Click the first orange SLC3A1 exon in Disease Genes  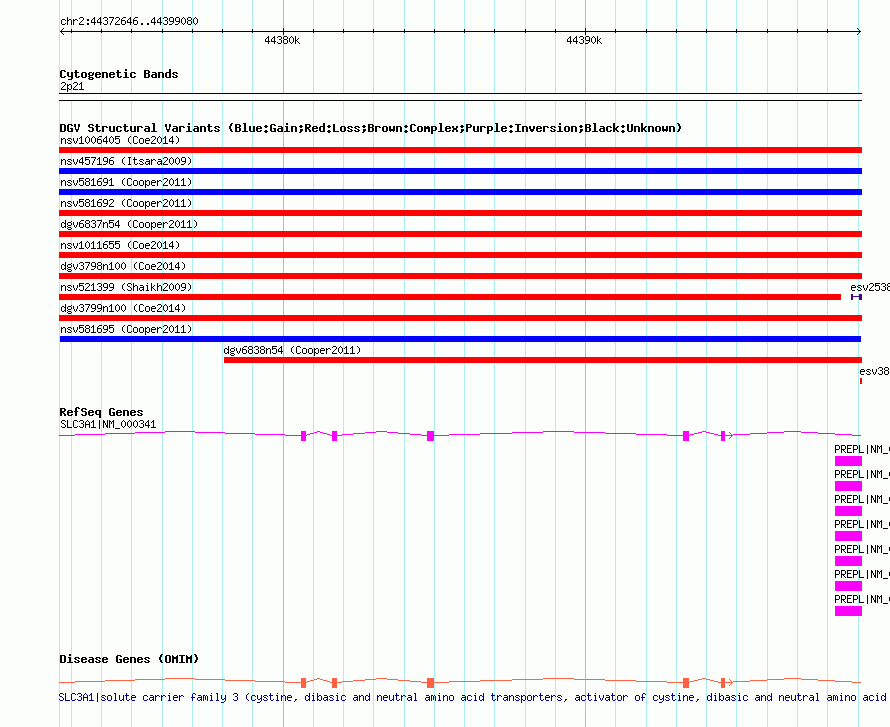[x=303, y=682]
